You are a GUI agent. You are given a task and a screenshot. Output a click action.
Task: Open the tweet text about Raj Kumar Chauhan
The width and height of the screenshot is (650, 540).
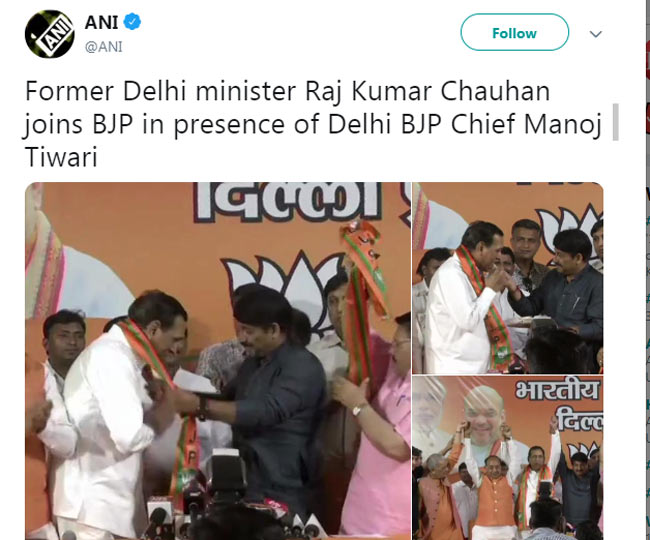point(313,124)
